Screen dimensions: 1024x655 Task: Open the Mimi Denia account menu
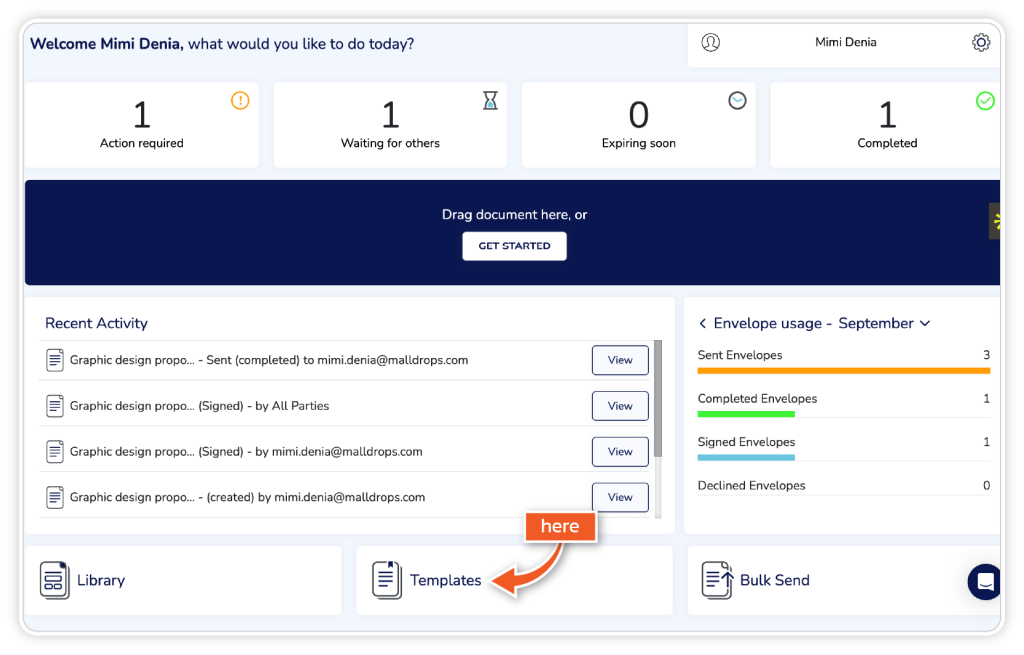coord(845,43)
